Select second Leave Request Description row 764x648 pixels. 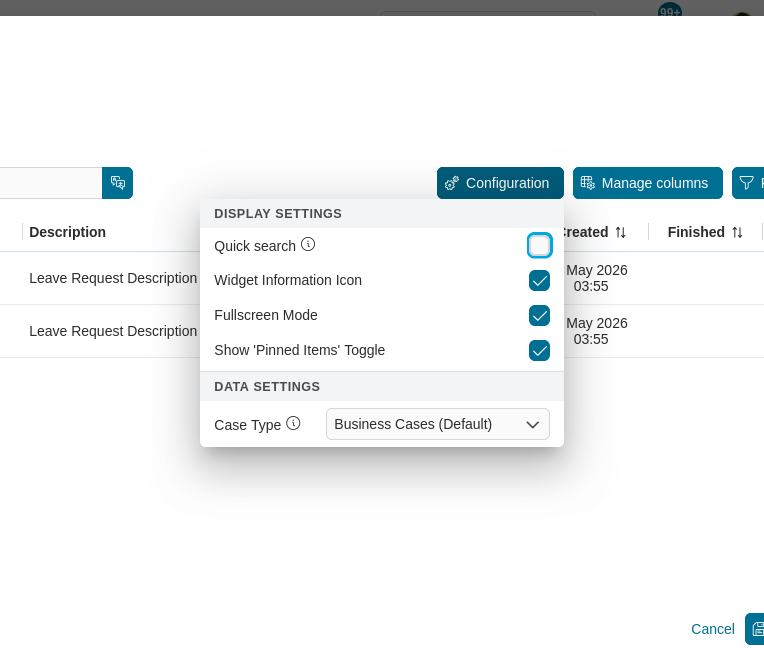(113, 331)
